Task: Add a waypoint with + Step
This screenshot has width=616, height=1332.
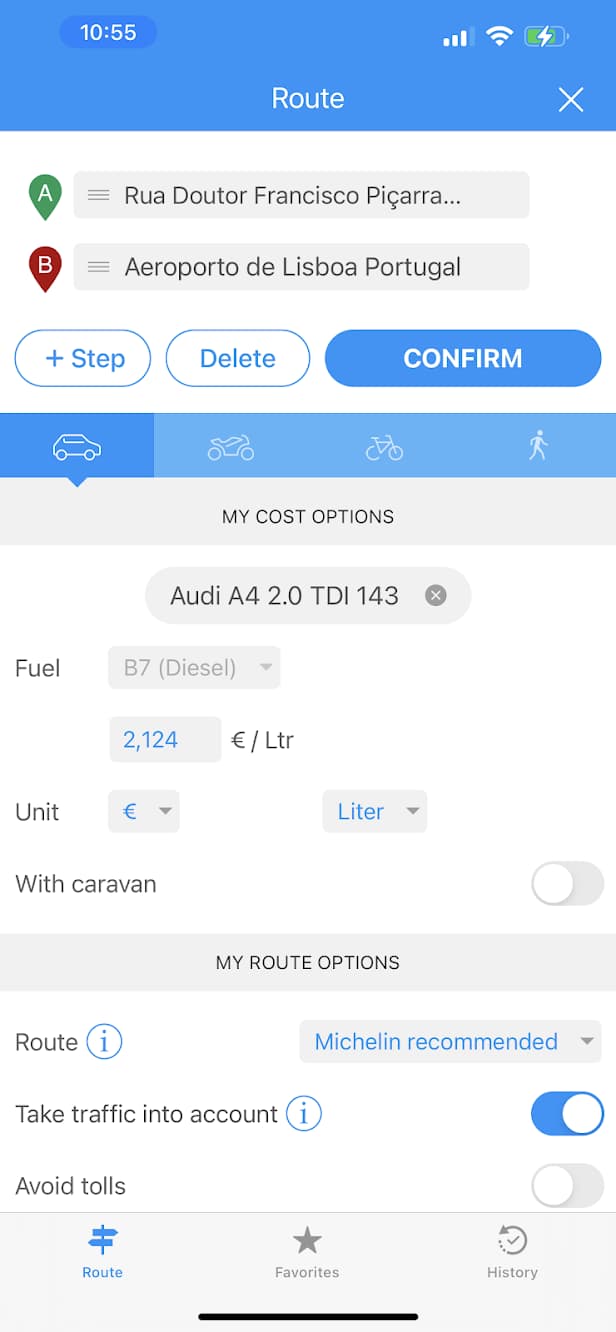Action: pyautogui.click(x=83, y=358)
